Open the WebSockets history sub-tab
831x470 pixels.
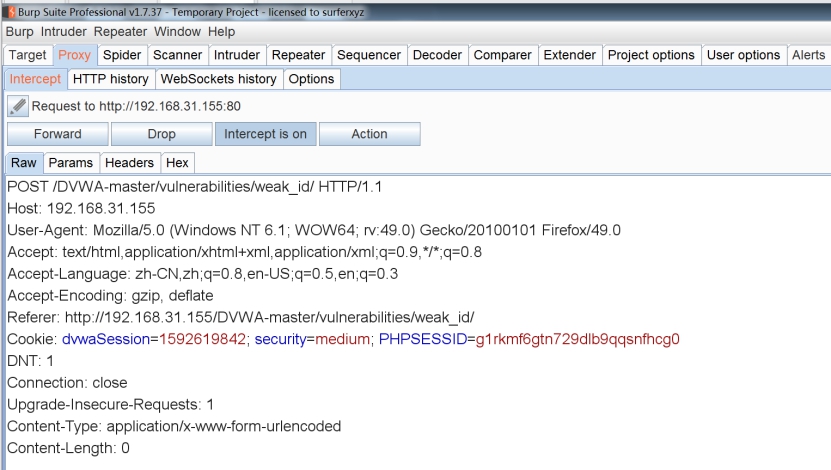[x=219, y=79]
